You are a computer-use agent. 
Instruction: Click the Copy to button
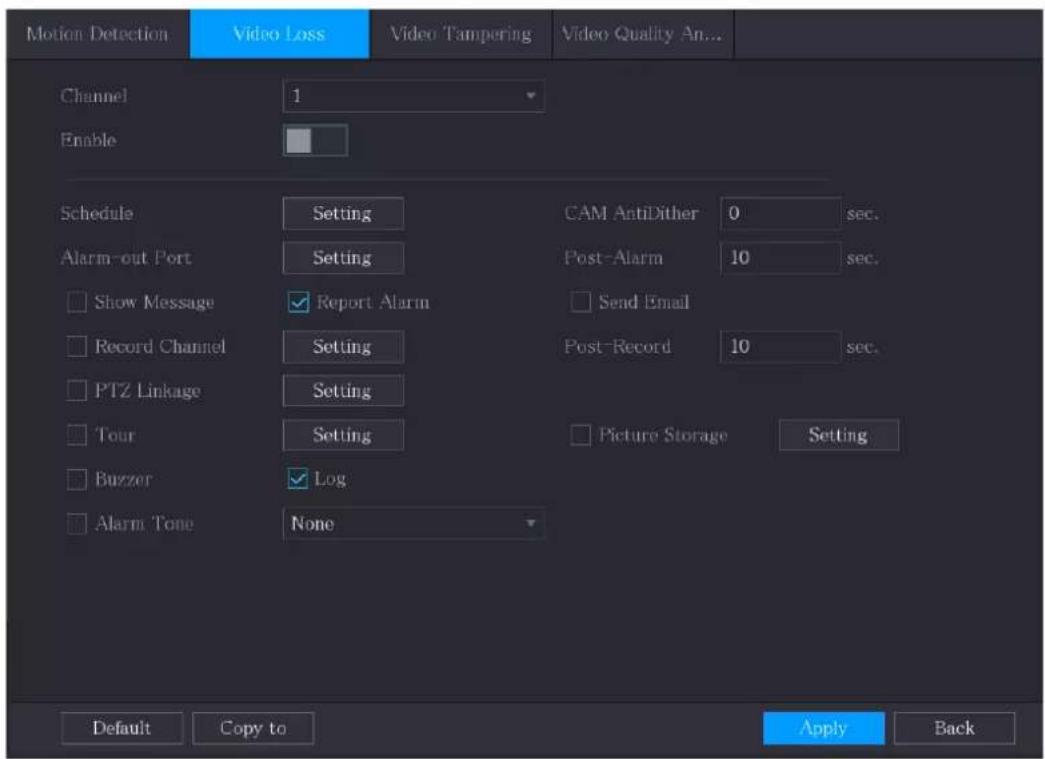tap(253, 728)
